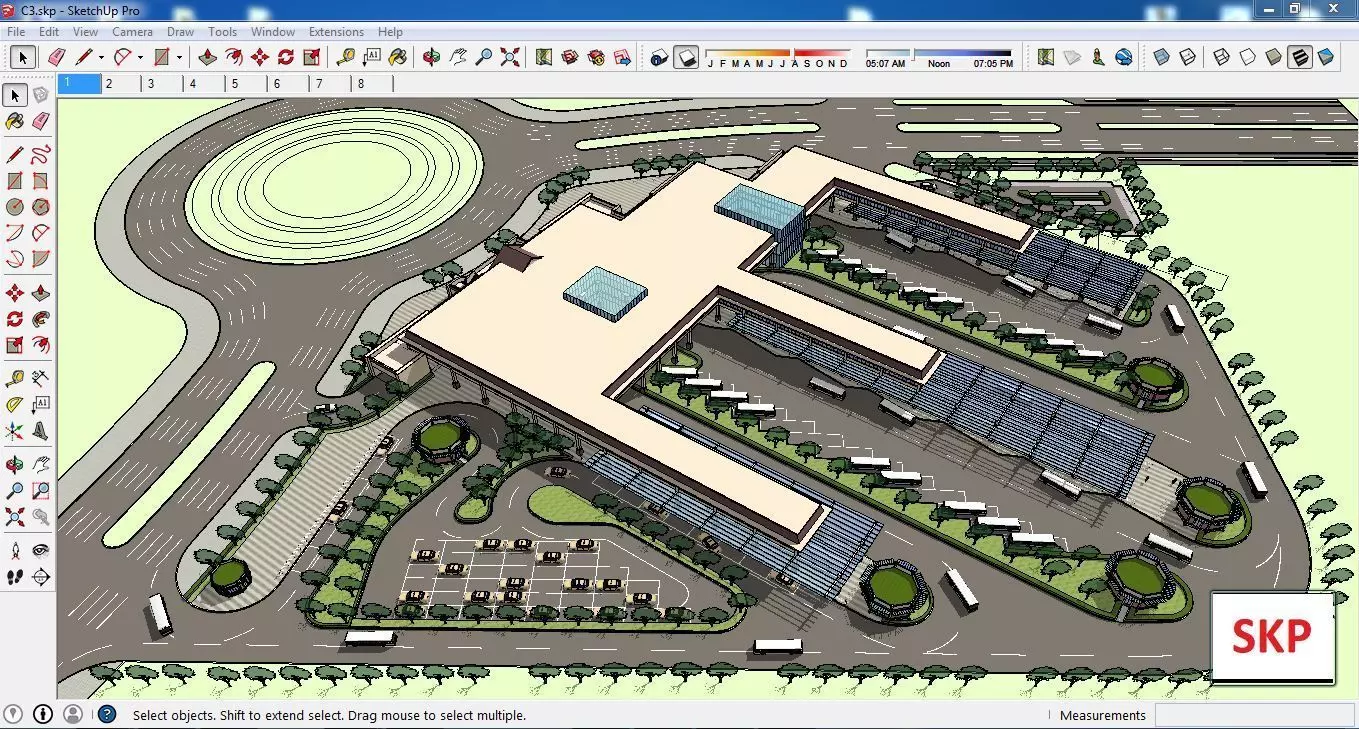Open the Extensions menu
This screenshot has height=729, width=1359.
coord(336,32)
